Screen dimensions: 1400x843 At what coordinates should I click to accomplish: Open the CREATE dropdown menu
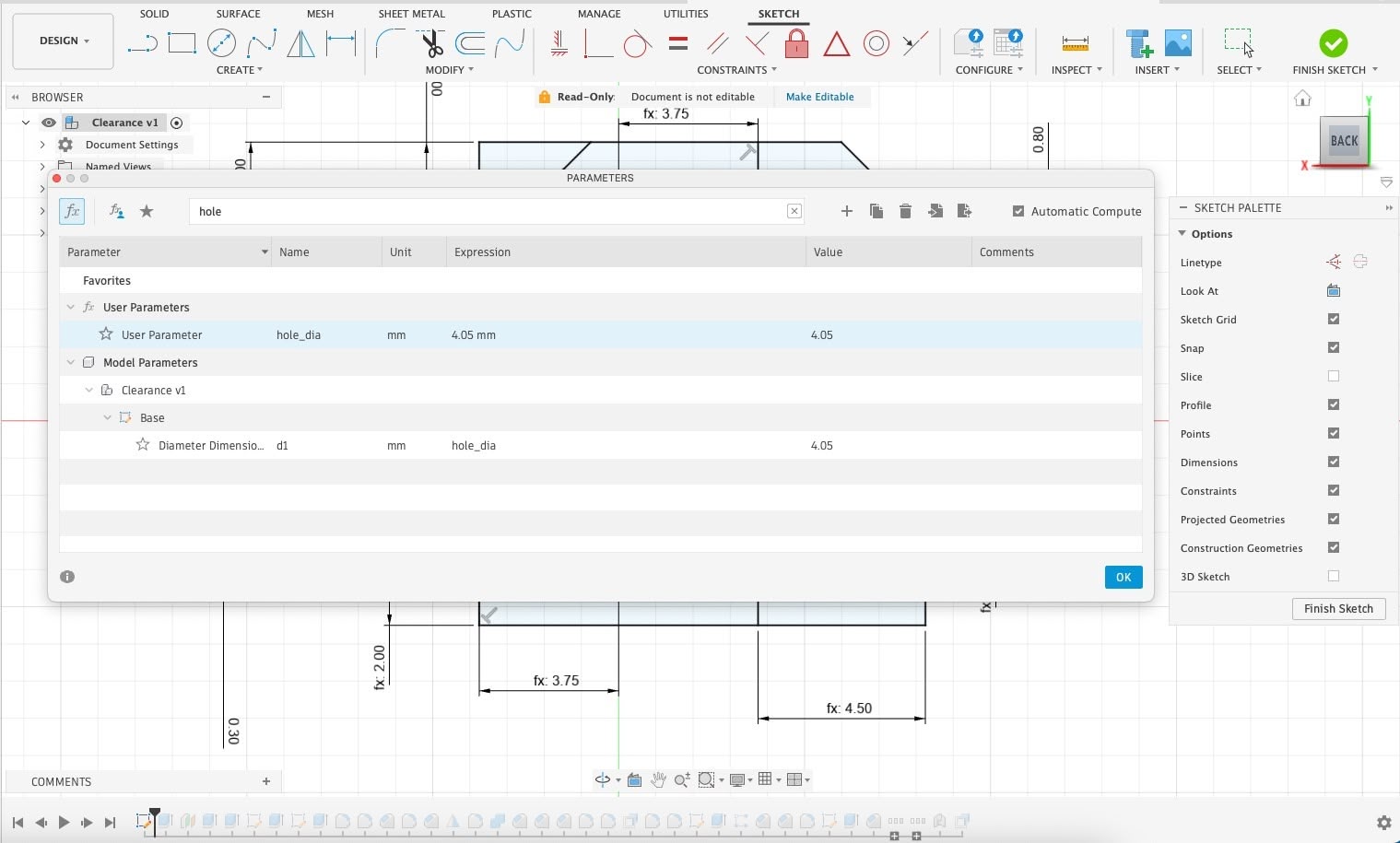240,70
